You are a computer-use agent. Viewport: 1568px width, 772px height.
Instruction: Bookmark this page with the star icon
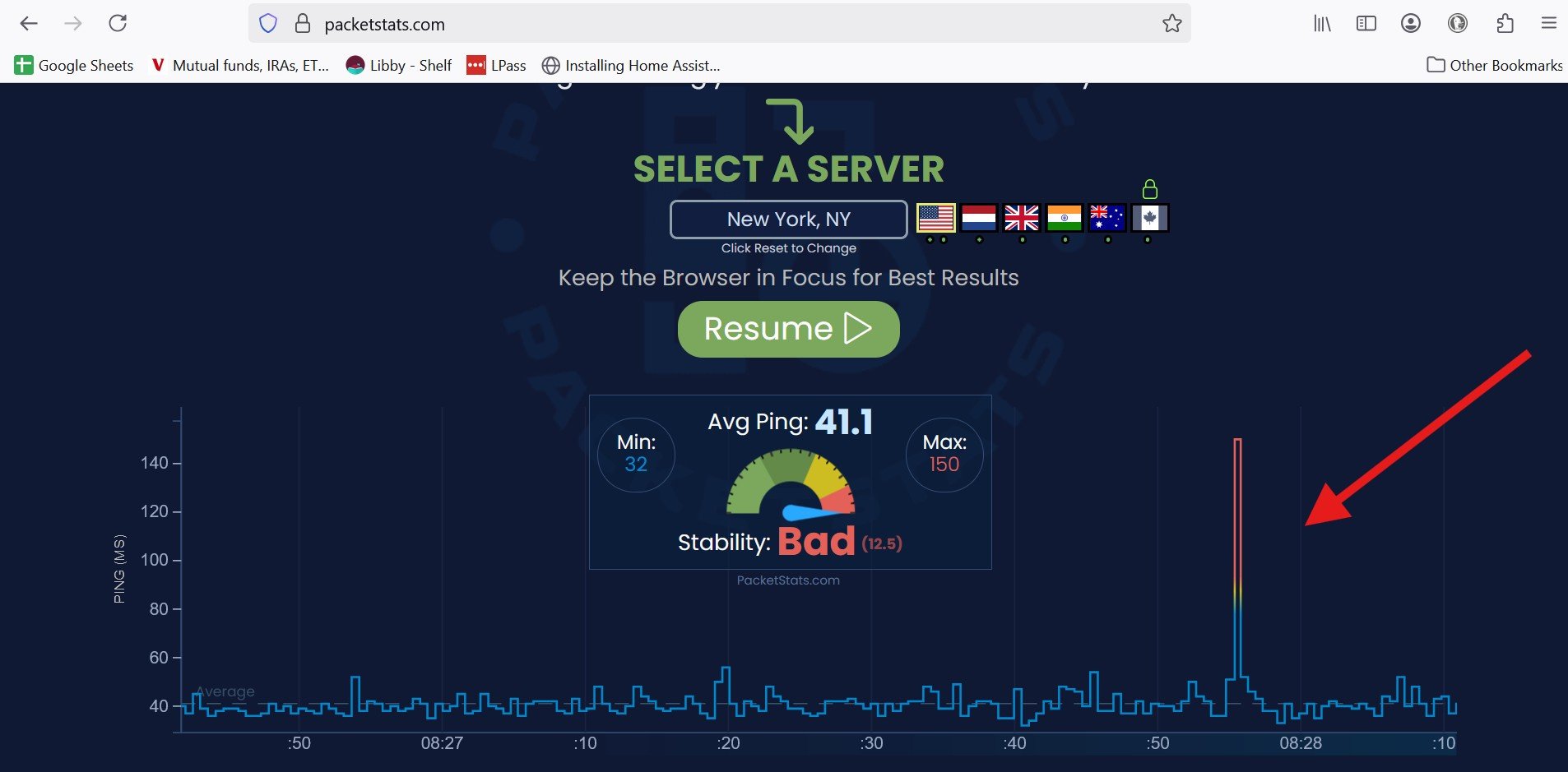click(1172, 24)
